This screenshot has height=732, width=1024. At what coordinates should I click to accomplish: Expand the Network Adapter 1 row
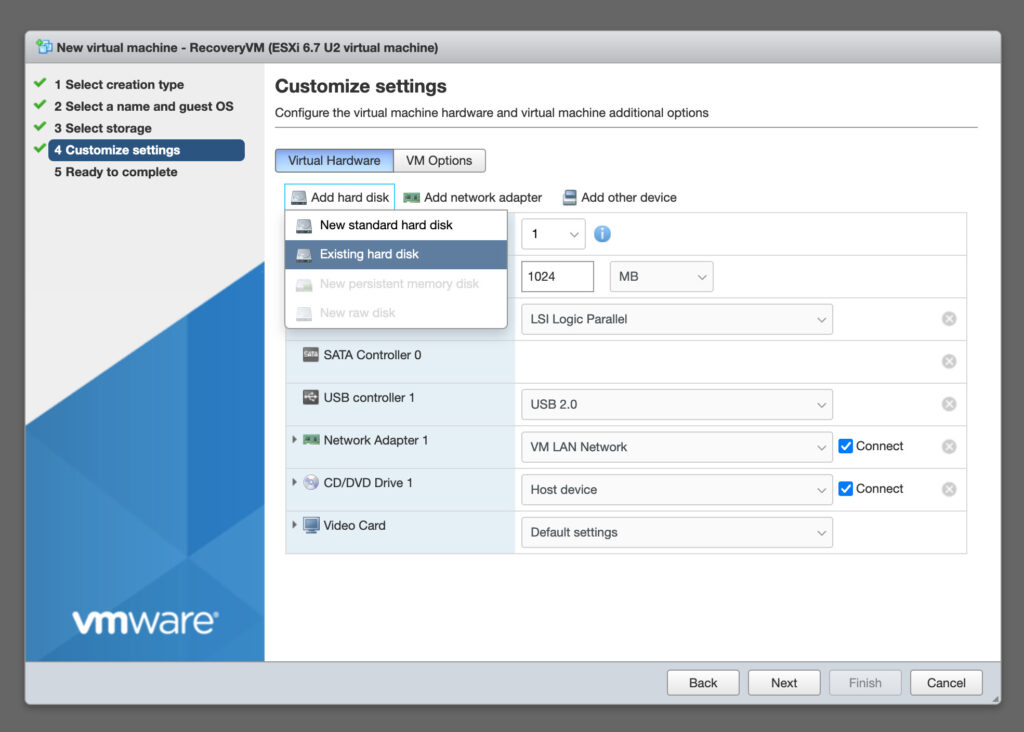click(x=294, y=439)
